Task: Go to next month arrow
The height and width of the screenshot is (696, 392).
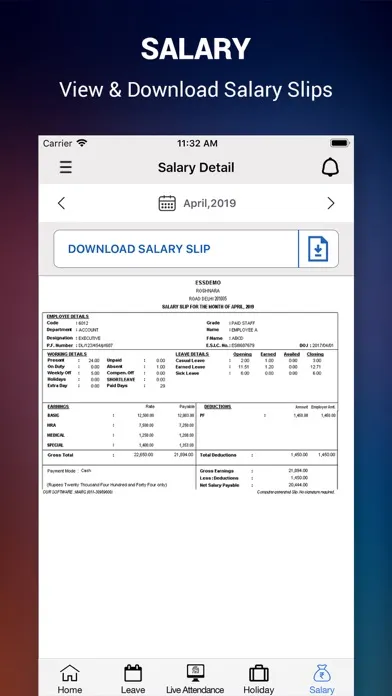Action: pos(331,203)
